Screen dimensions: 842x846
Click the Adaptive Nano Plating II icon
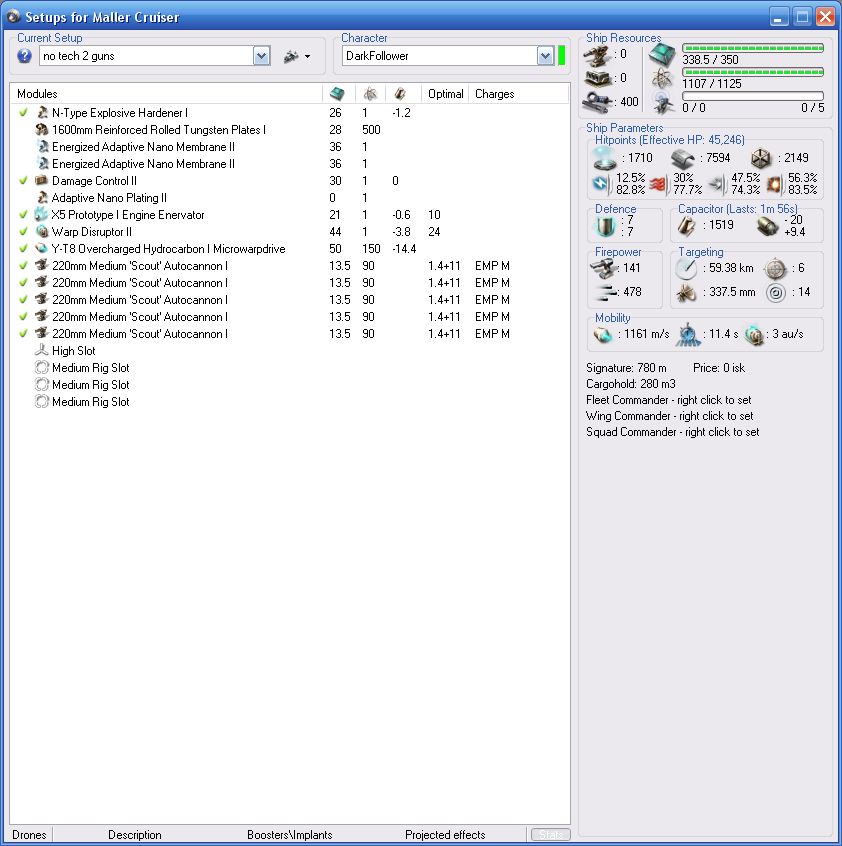[x=42, y=197]
